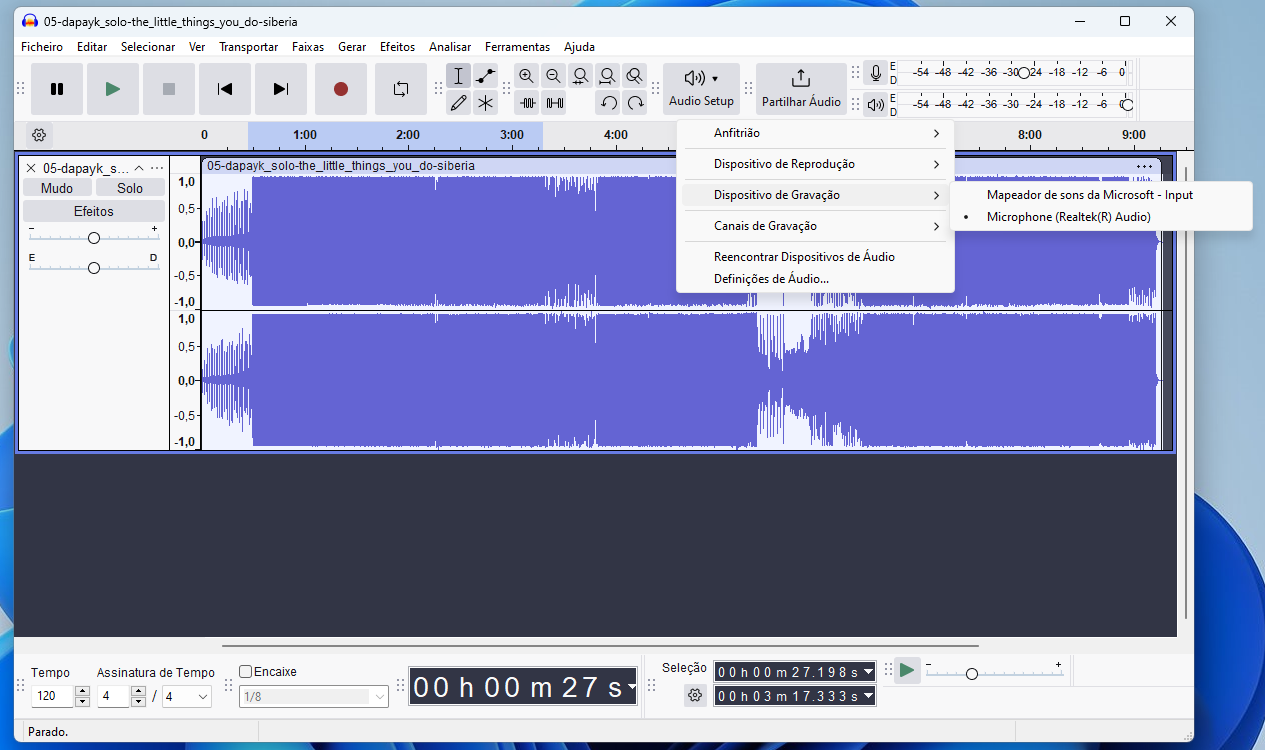Open the Efeitos menu

click(x=397, y=47)
